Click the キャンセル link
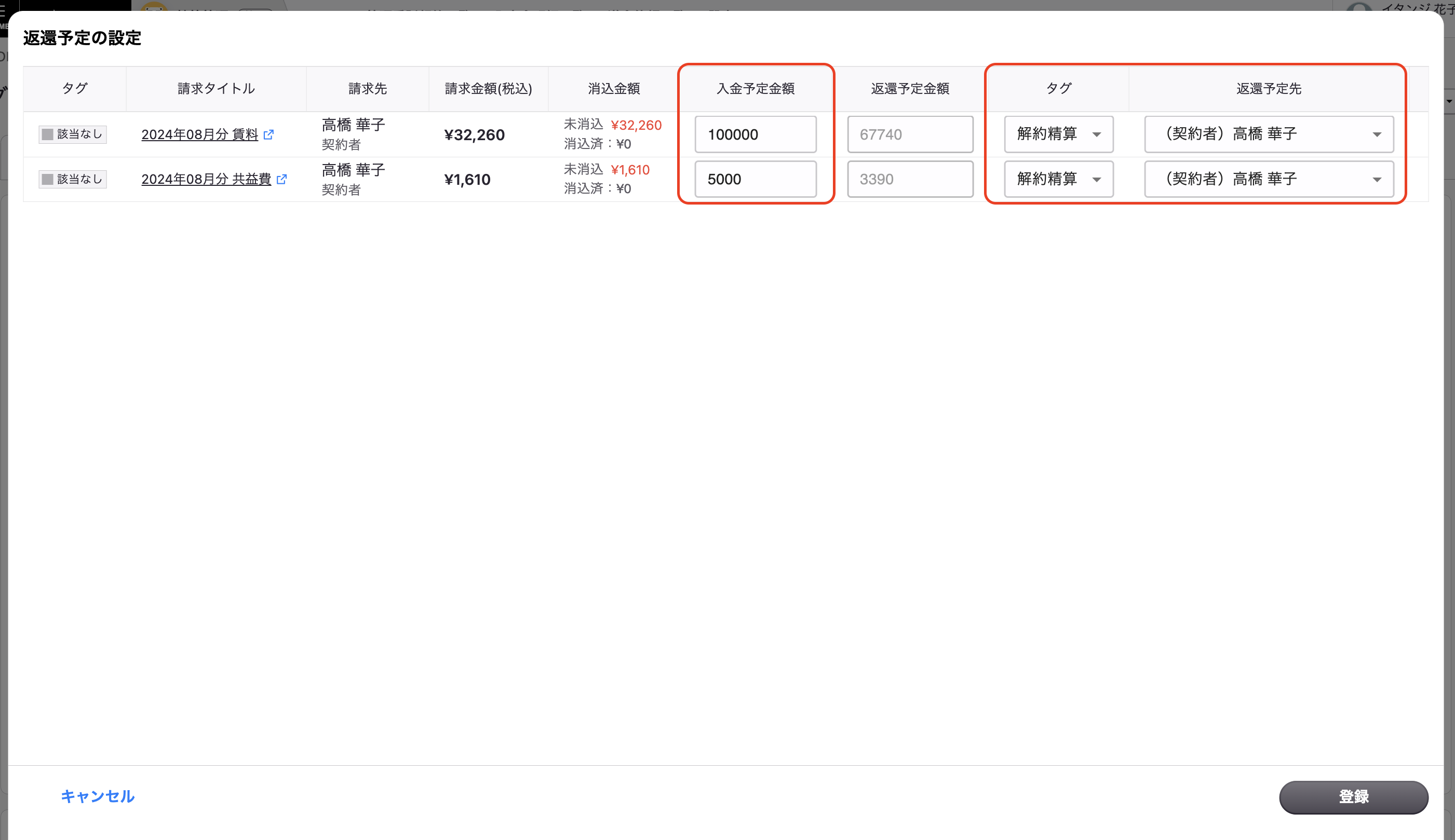 pos(98,796)
